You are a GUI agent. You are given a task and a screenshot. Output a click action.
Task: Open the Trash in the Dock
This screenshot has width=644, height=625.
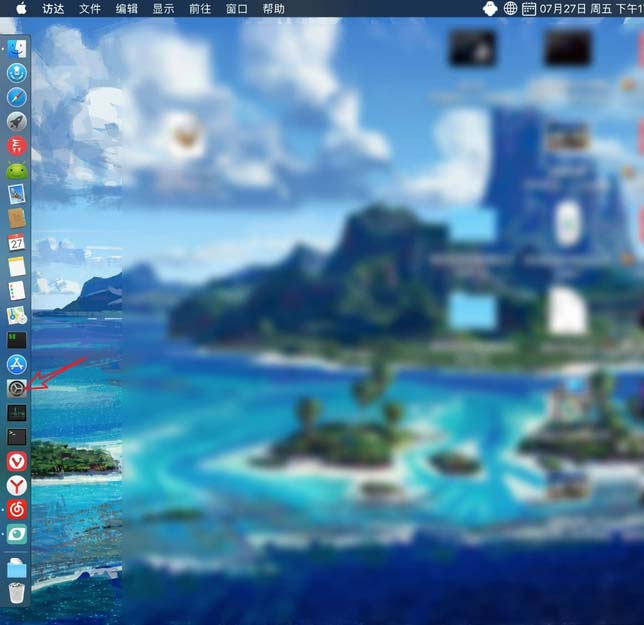[17, 593]
